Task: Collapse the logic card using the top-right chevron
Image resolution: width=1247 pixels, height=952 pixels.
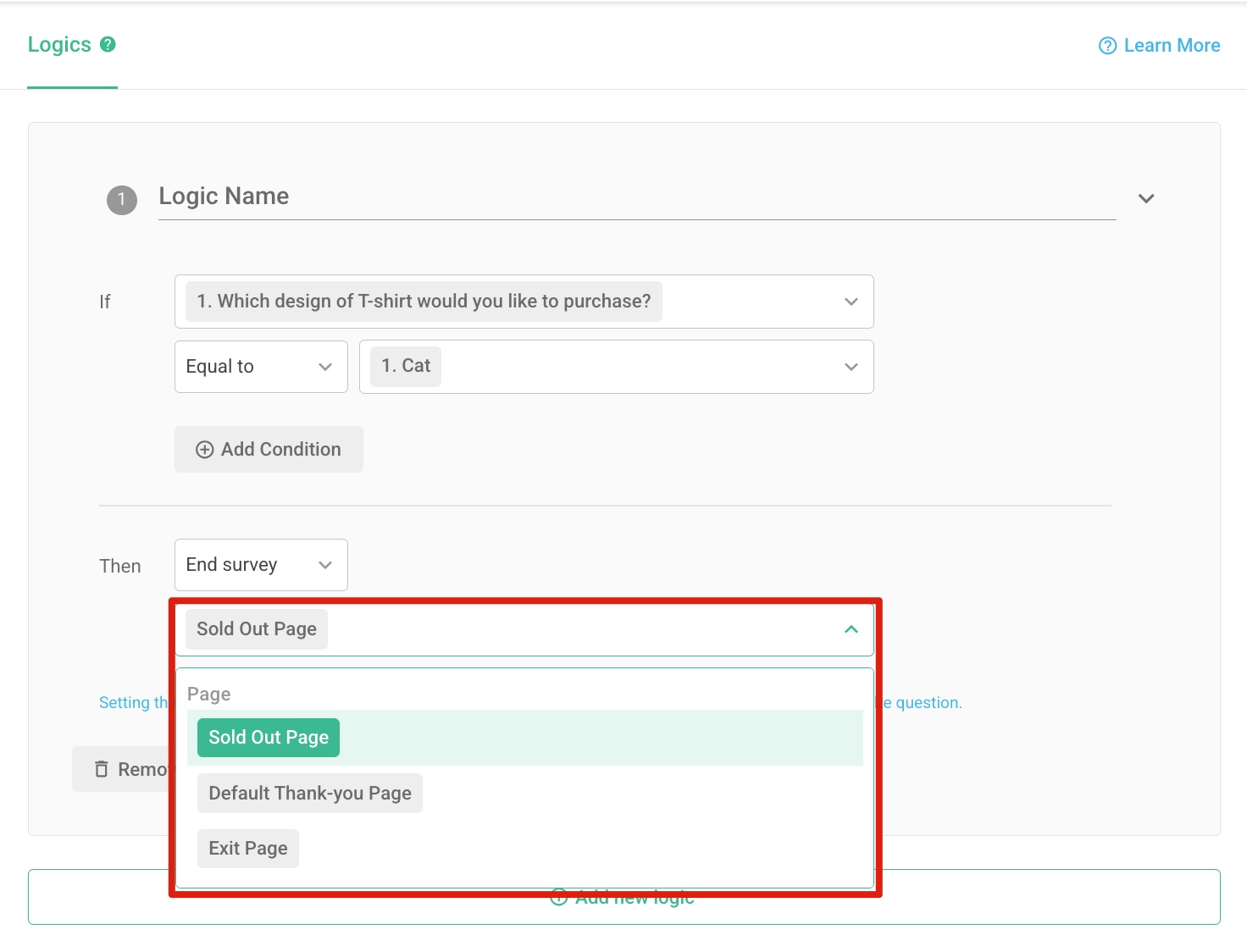Action: point(1146,198)
